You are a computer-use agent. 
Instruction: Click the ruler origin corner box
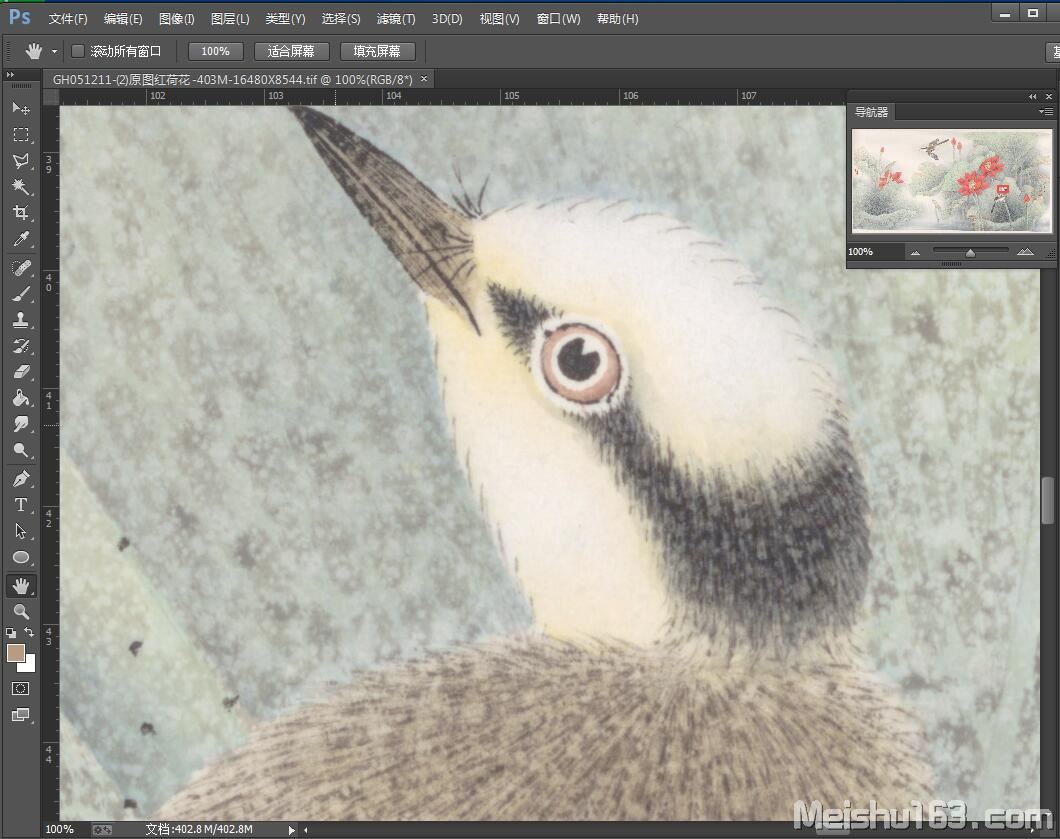51,97
